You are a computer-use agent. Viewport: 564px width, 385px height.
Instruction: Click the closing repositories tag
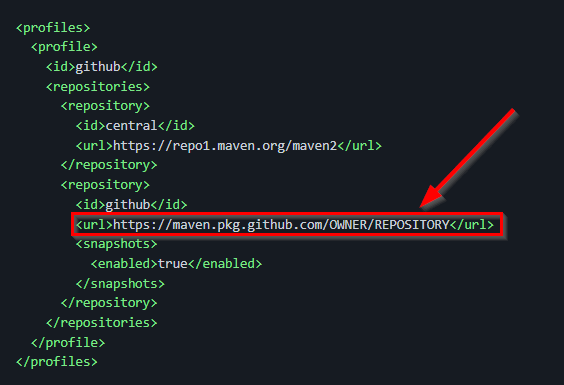click(x=102, y=323)
